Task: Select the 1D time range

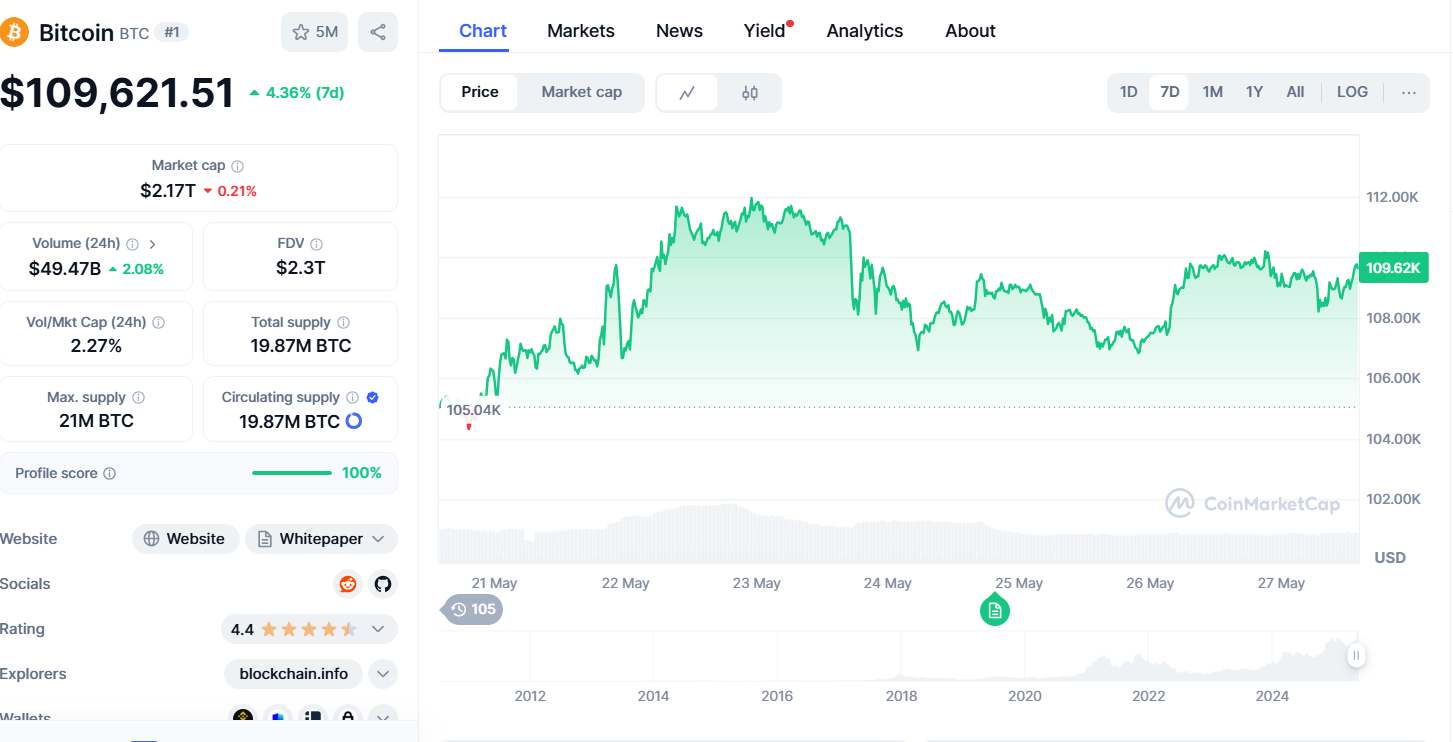Action: 1128,92
